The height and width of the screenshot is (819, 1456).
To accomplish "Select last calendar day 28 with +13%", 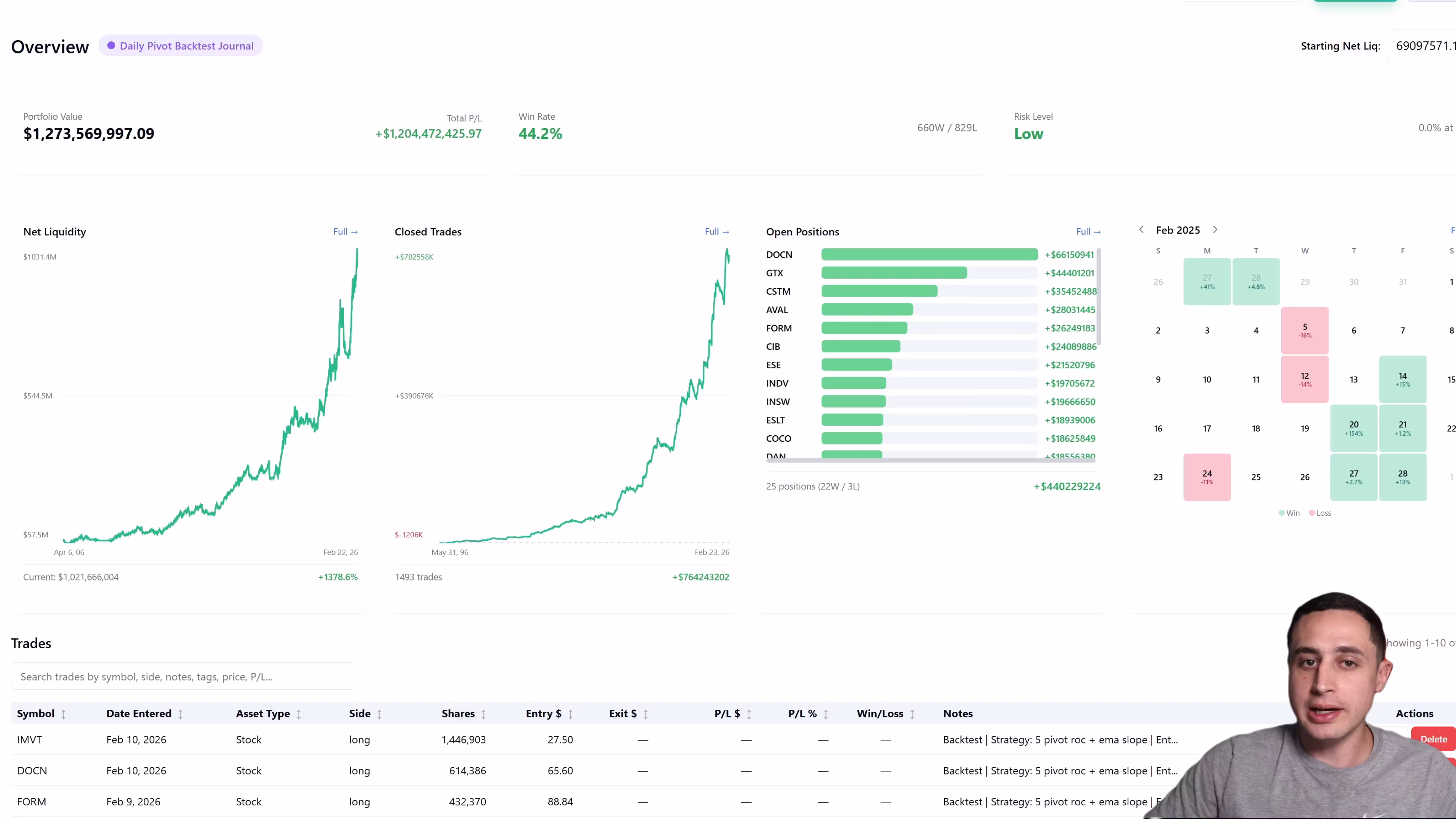I will click(1402, 477).
